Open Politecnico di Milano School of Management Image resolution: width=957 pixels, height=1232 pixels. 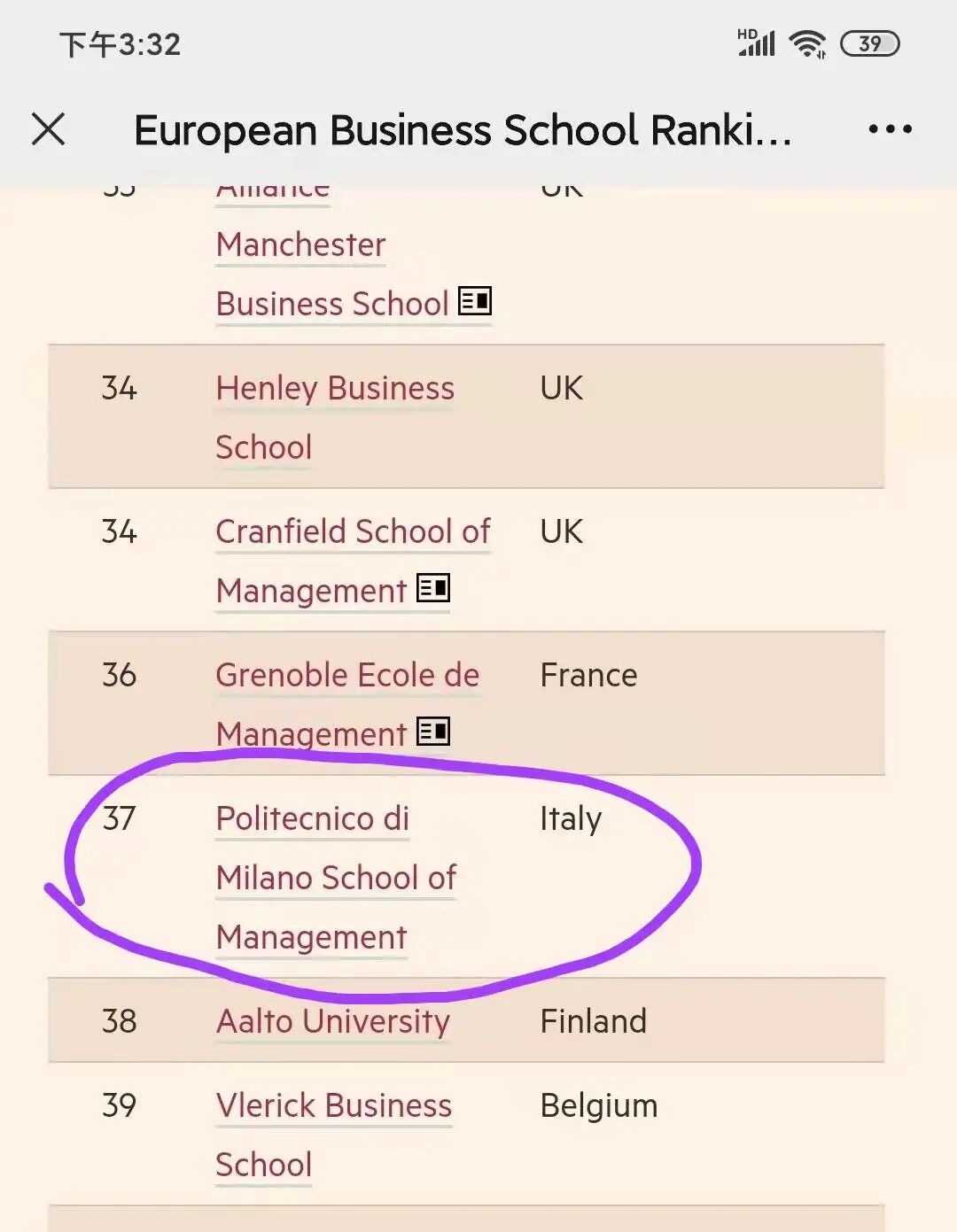(x=335, y=877)
